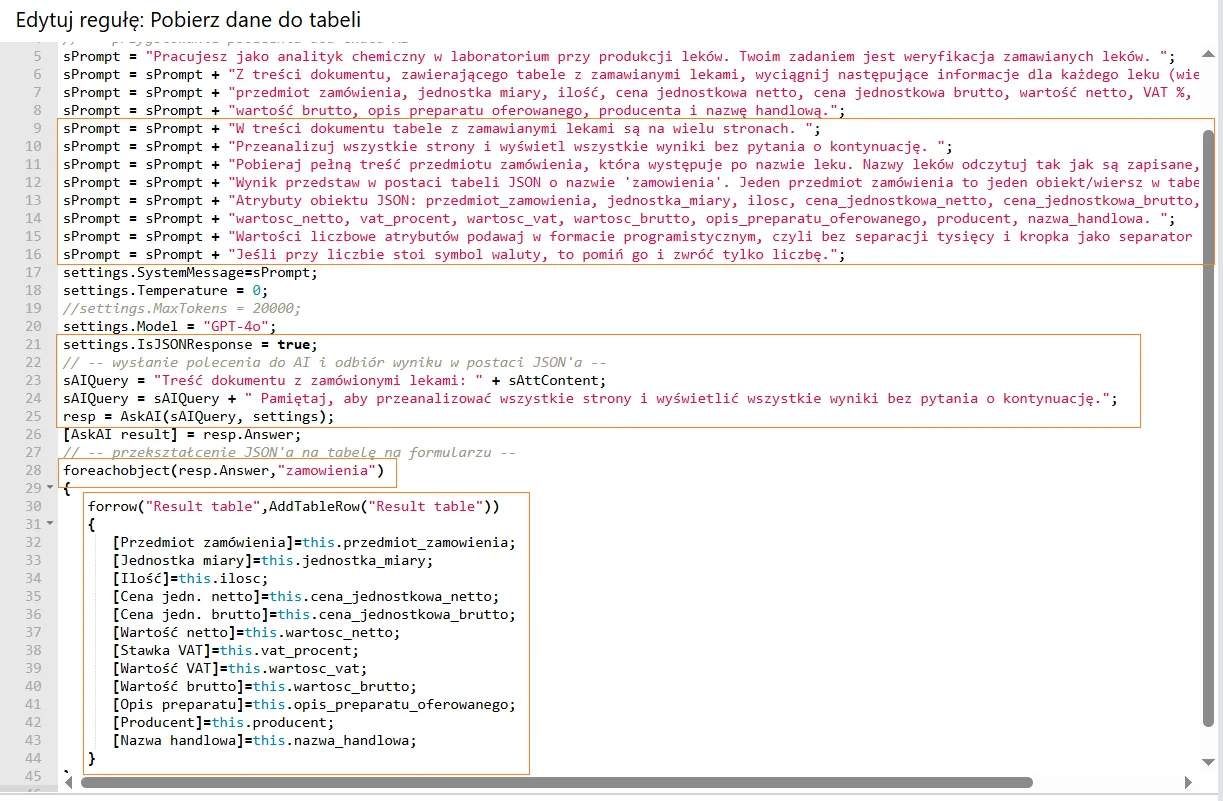Click the horizontal scrollbar's left arrow
1223x801 pixels.
[x=67, y=783]
